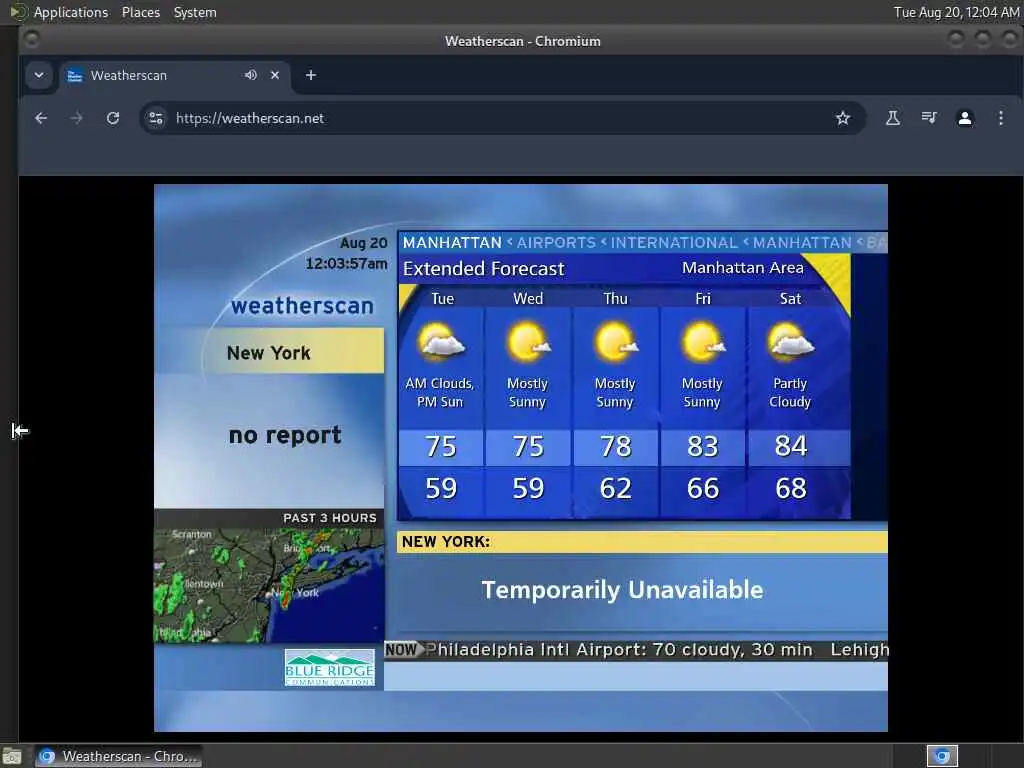Click the PAST 3 HOURS label
1024x768 pixels.
click(x=330, y=518)
